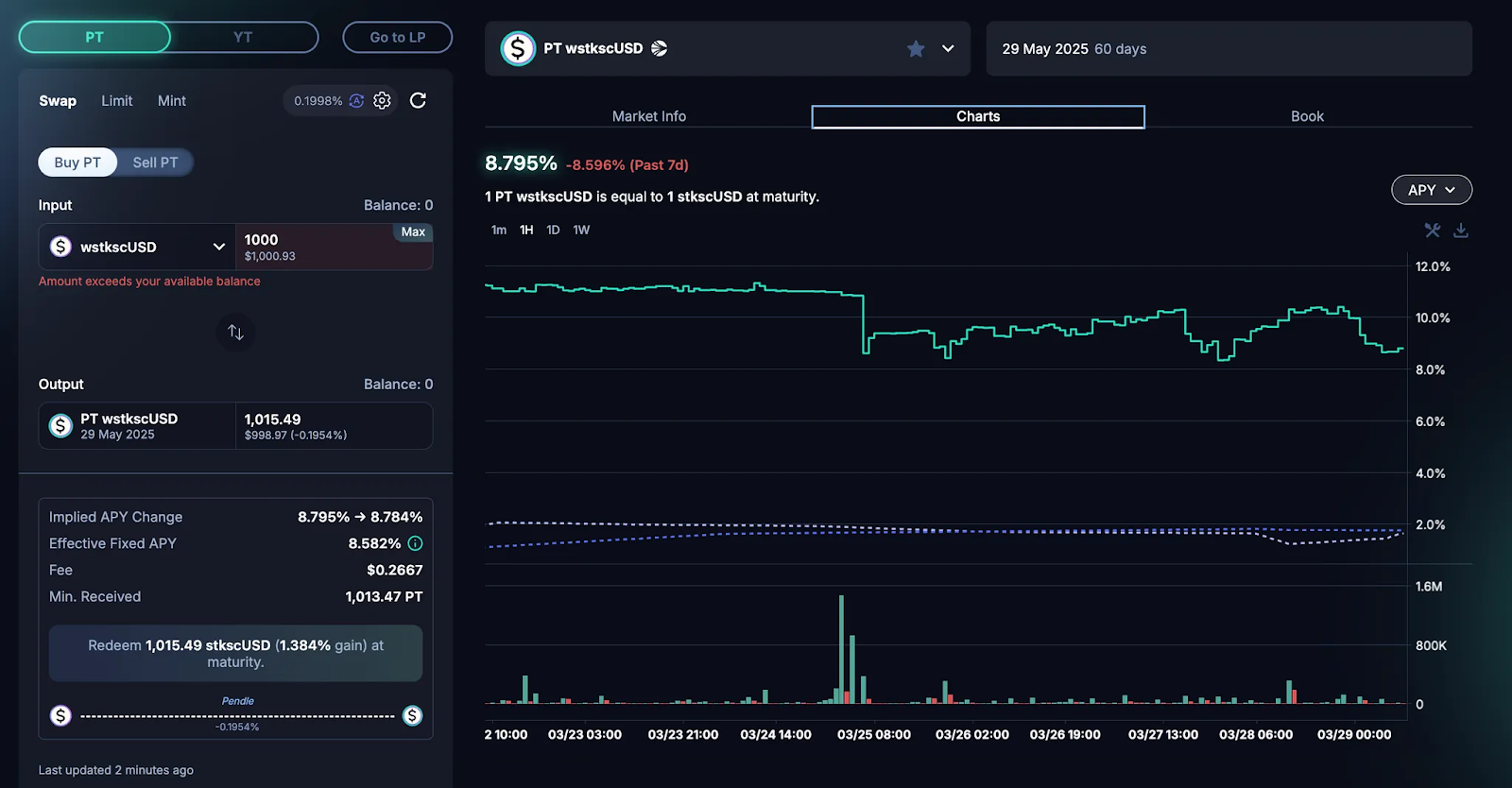Select Buy PT option

pyautogui.click(x=77, y=163)
